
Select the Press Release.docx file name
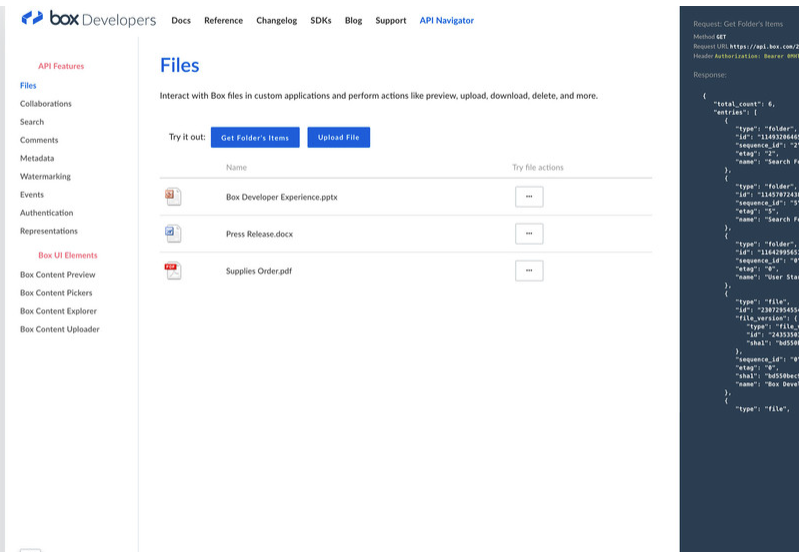pos(260,234)
